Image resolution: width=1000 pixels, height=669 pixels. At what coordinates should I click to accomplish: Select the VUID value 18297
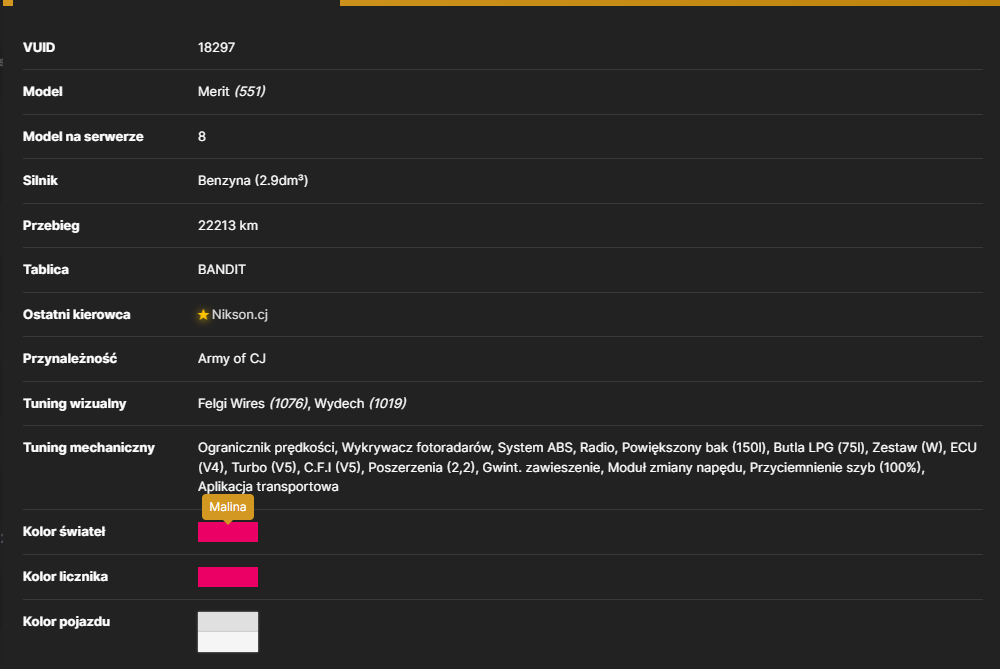tap(216, 47)
